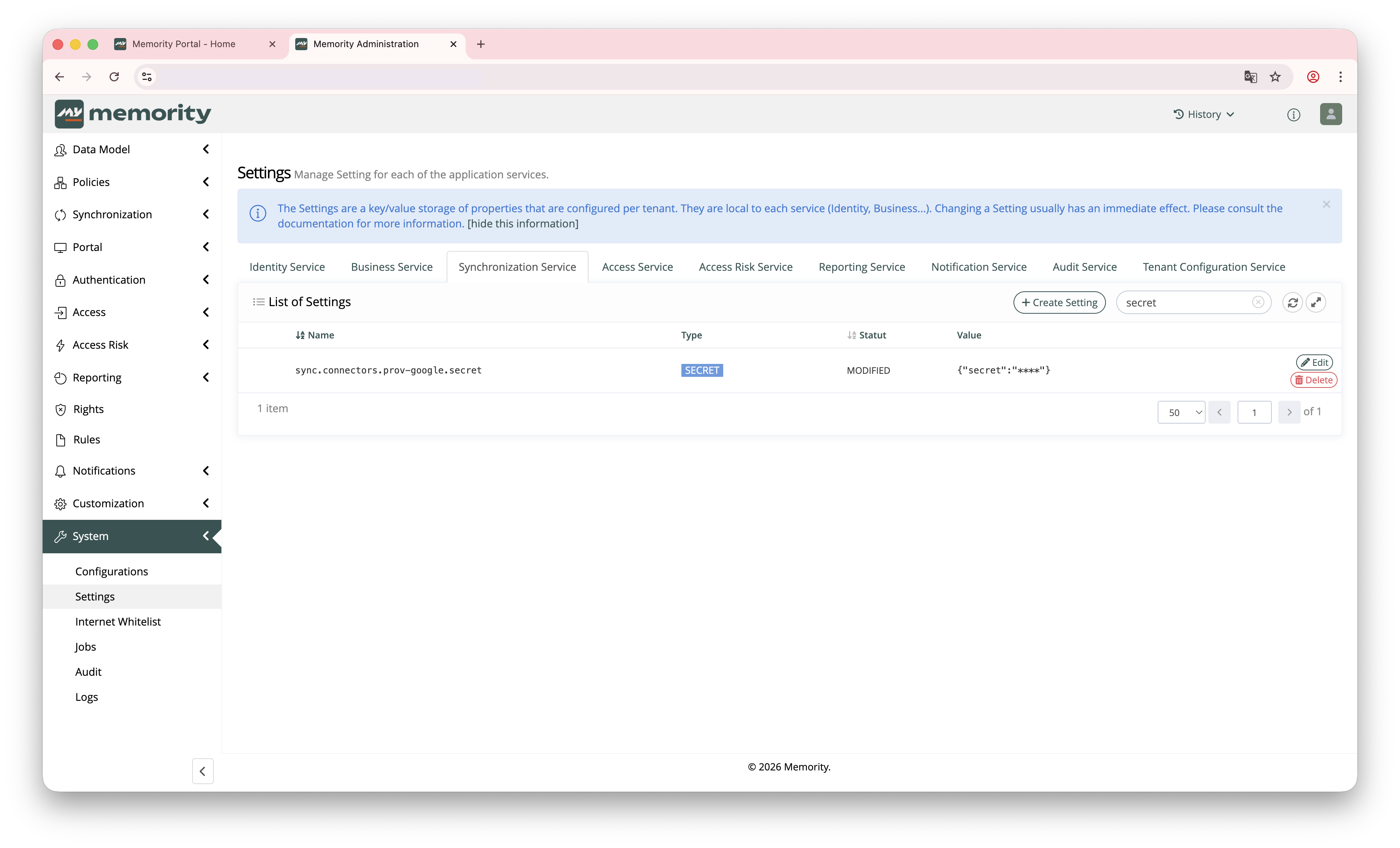Switch to Identity Service tab
Image resolution: width=1400 pixels, height=848 pixels.
point(287,267)
